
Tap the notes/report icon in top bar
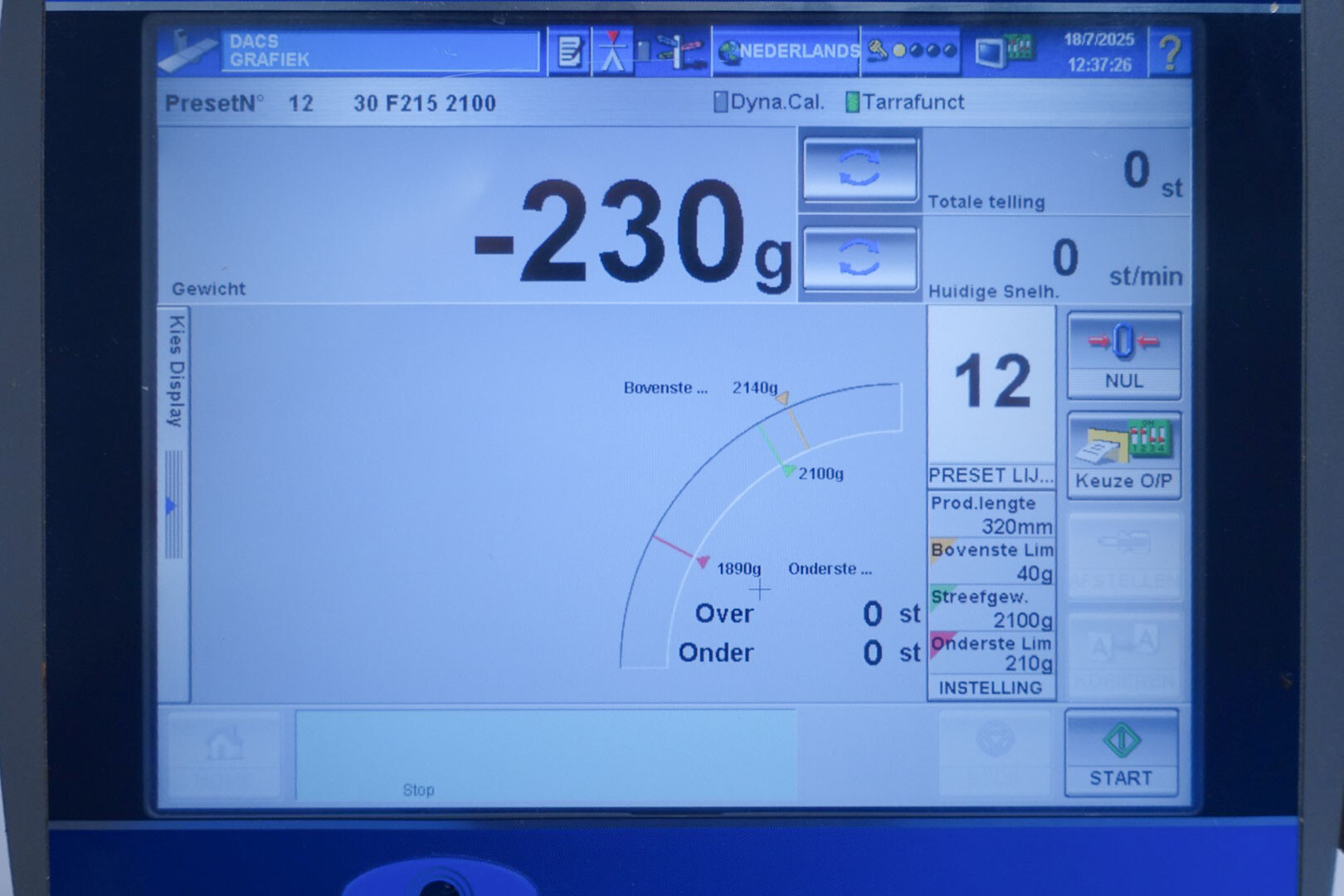tap(569, 52)
